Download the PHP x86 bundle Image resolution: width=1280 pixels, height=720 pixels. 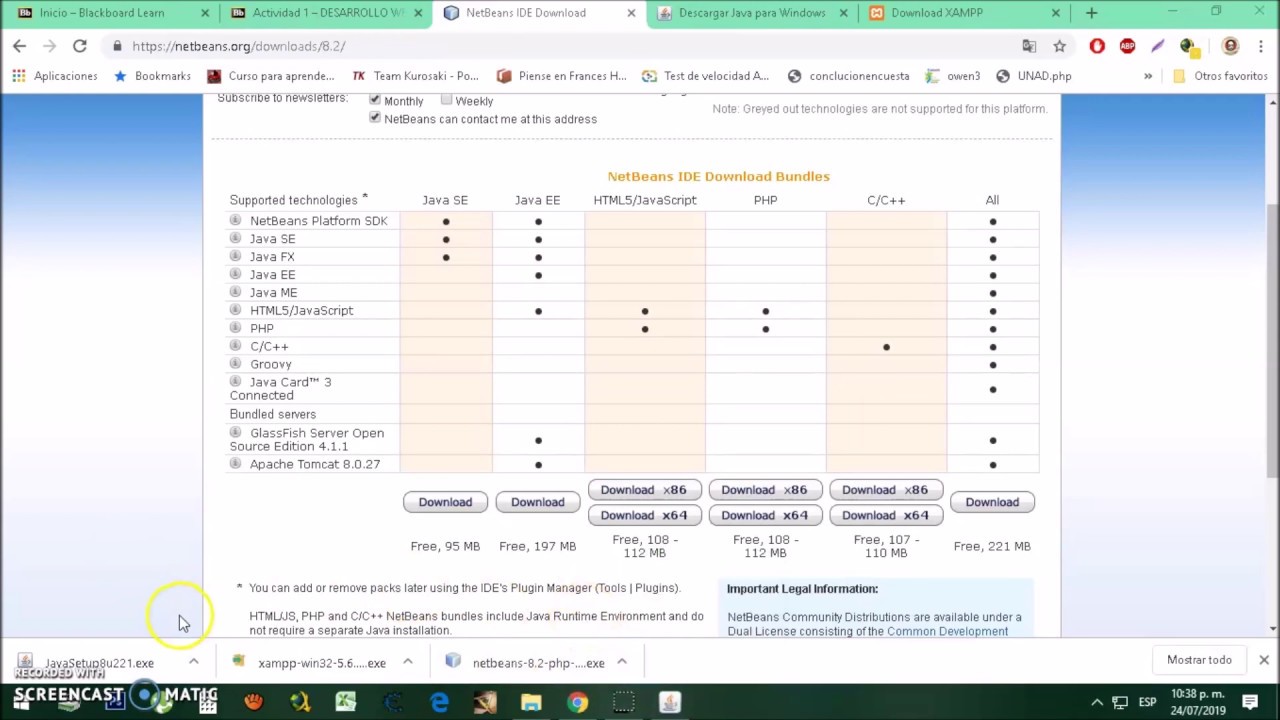(765, 490)
